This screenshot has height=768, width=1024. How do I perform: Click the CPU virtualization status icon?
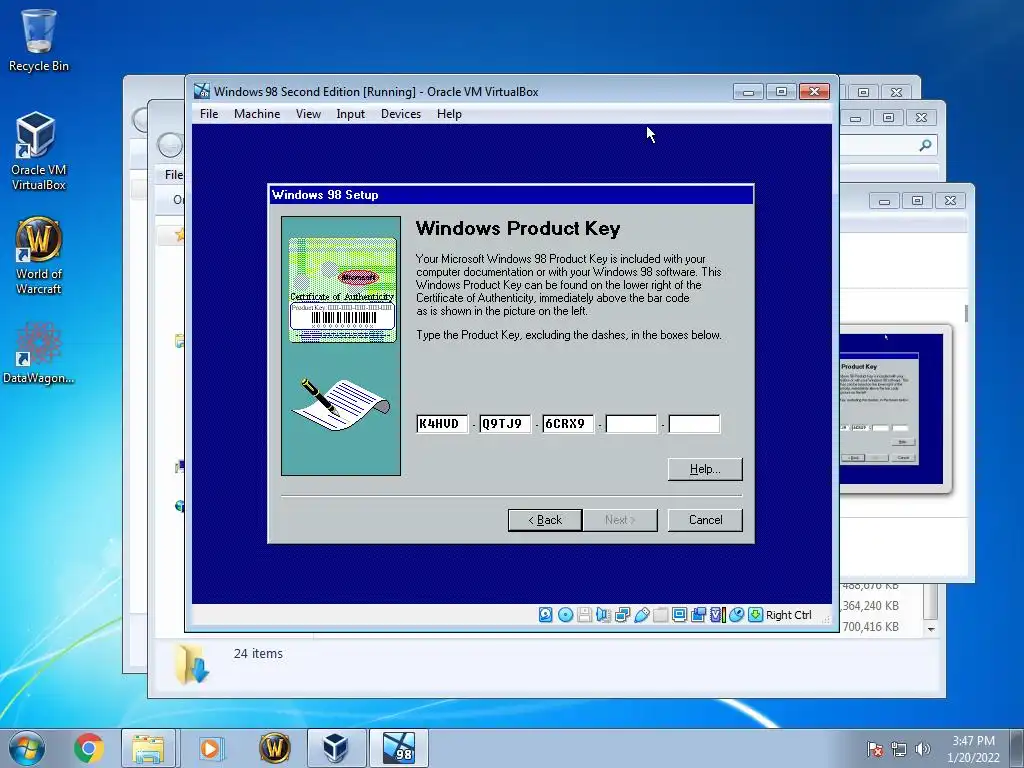(718, 615)
